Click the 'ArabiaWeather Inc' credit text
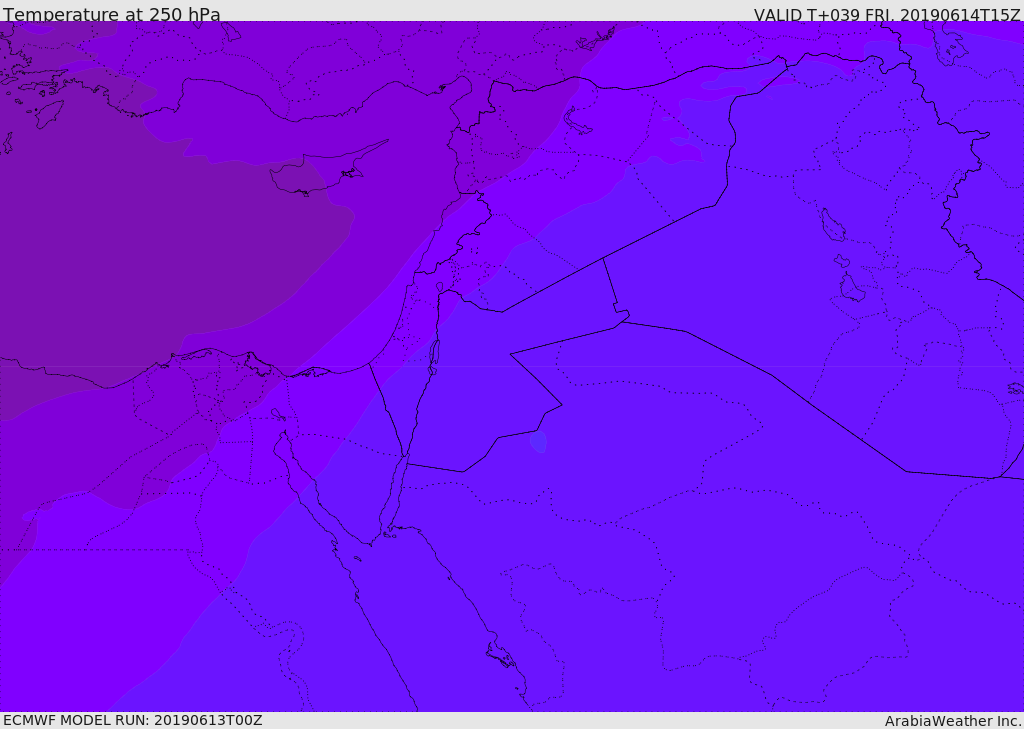1024x729 pixels. [x=952, y=721]
